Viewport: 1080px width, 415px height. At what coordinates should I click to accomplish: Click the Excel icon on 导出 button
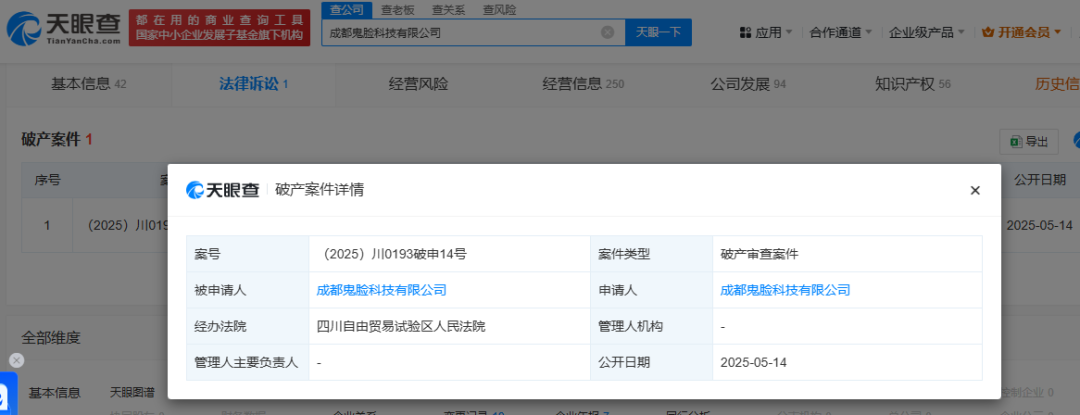click(x=1014, y=141)
